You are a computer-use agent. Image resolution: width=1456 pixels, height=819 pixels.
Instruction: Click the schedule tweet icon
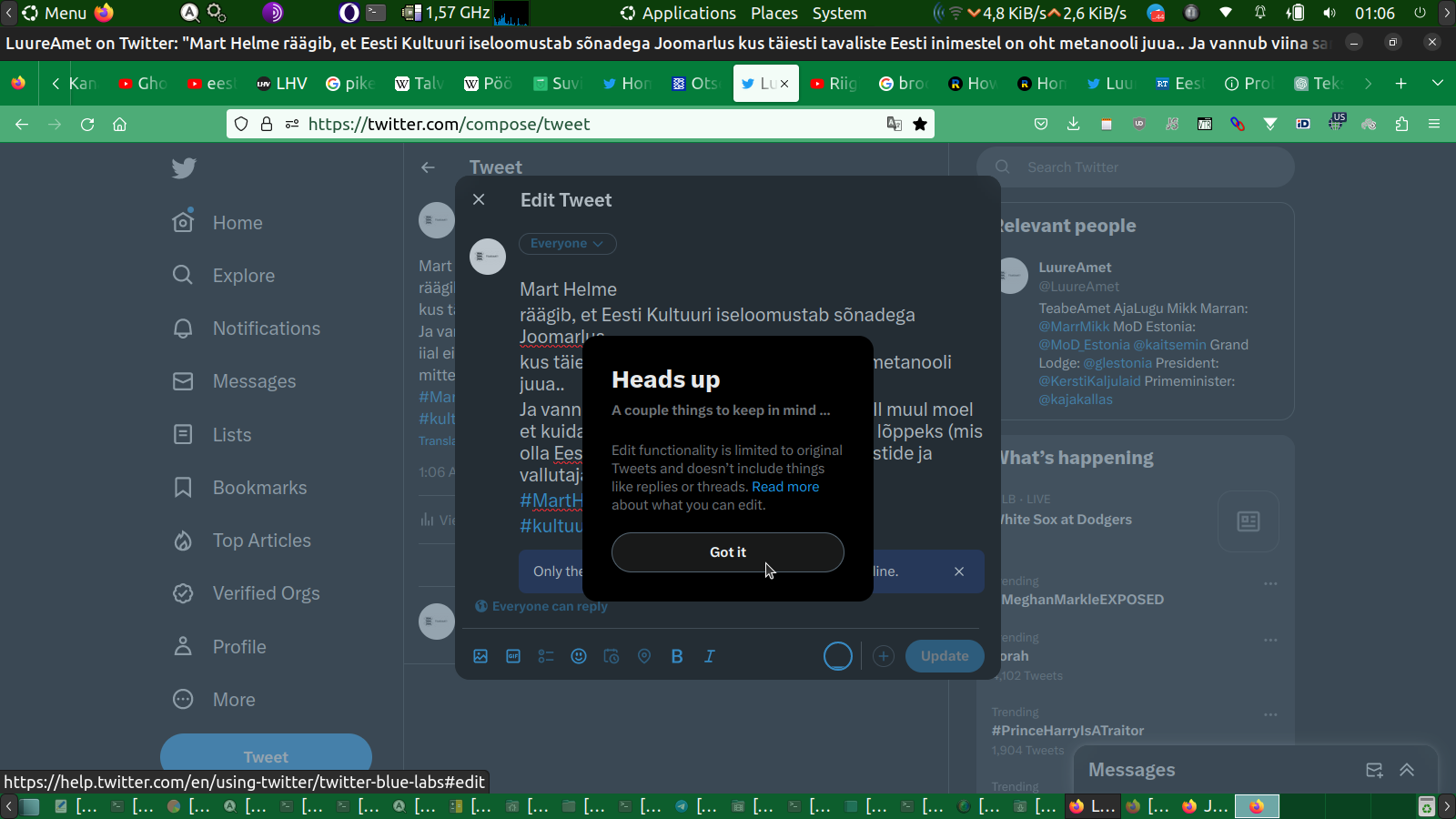pyautogui.click(x=612, y=656)
